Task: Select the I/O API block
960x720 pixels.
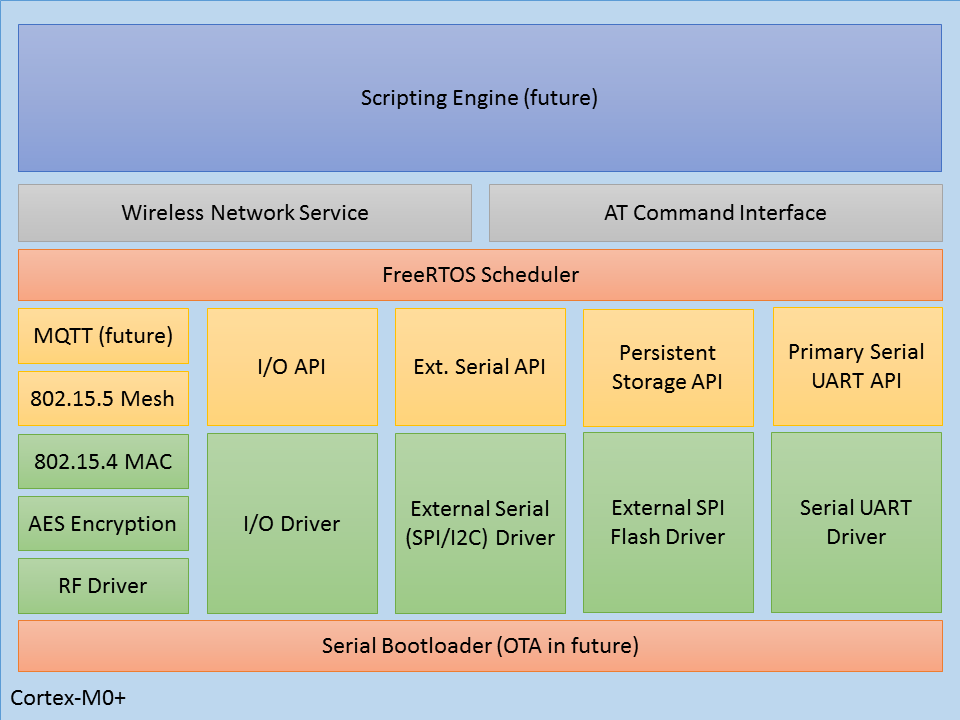Action: [x=292, y=366]
